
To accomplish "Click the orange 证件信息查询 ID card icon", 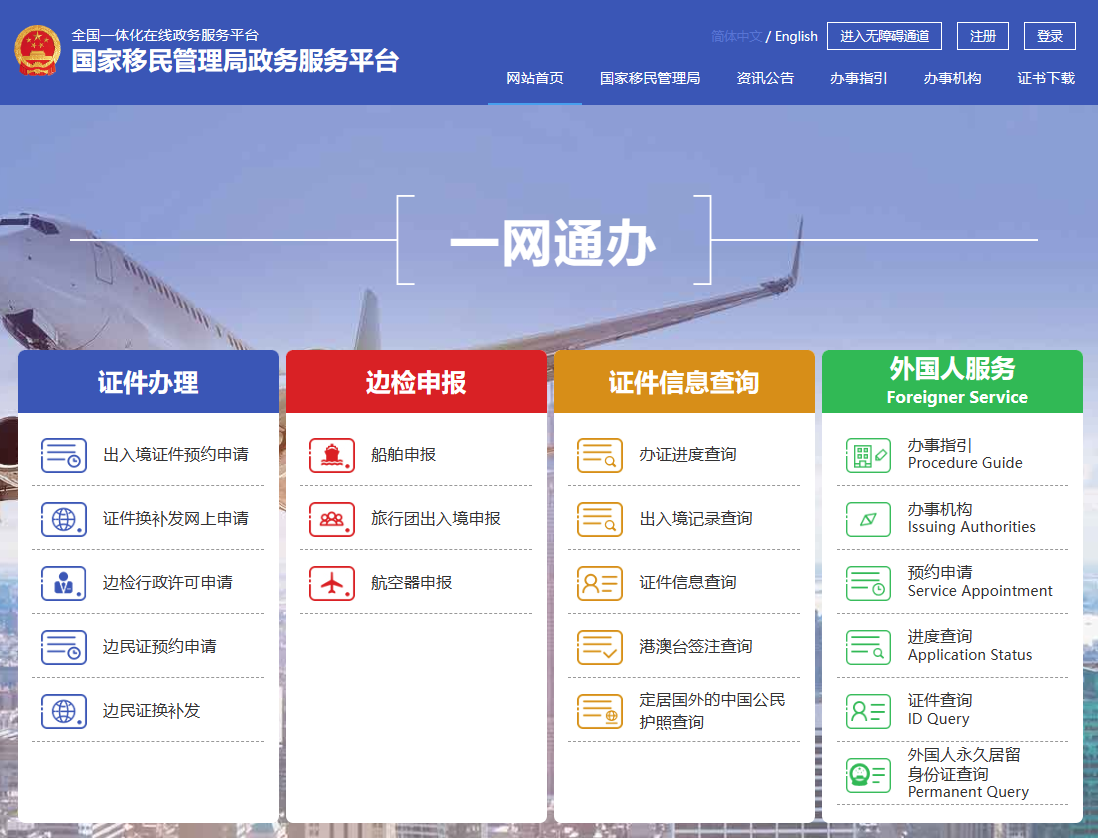I will [x=600, y=583].
